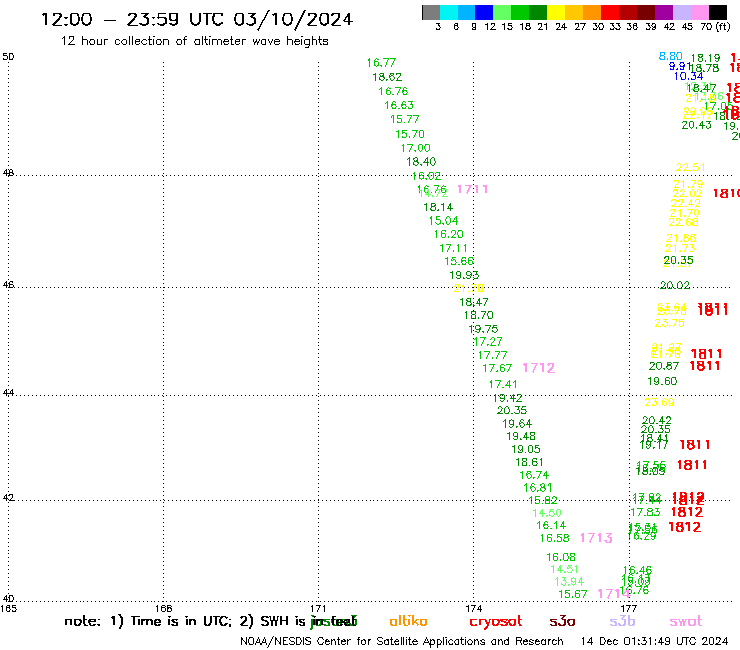Click the pink swot time label 1711
This screenshot has height=650, width=740.
tap(472, 189)
